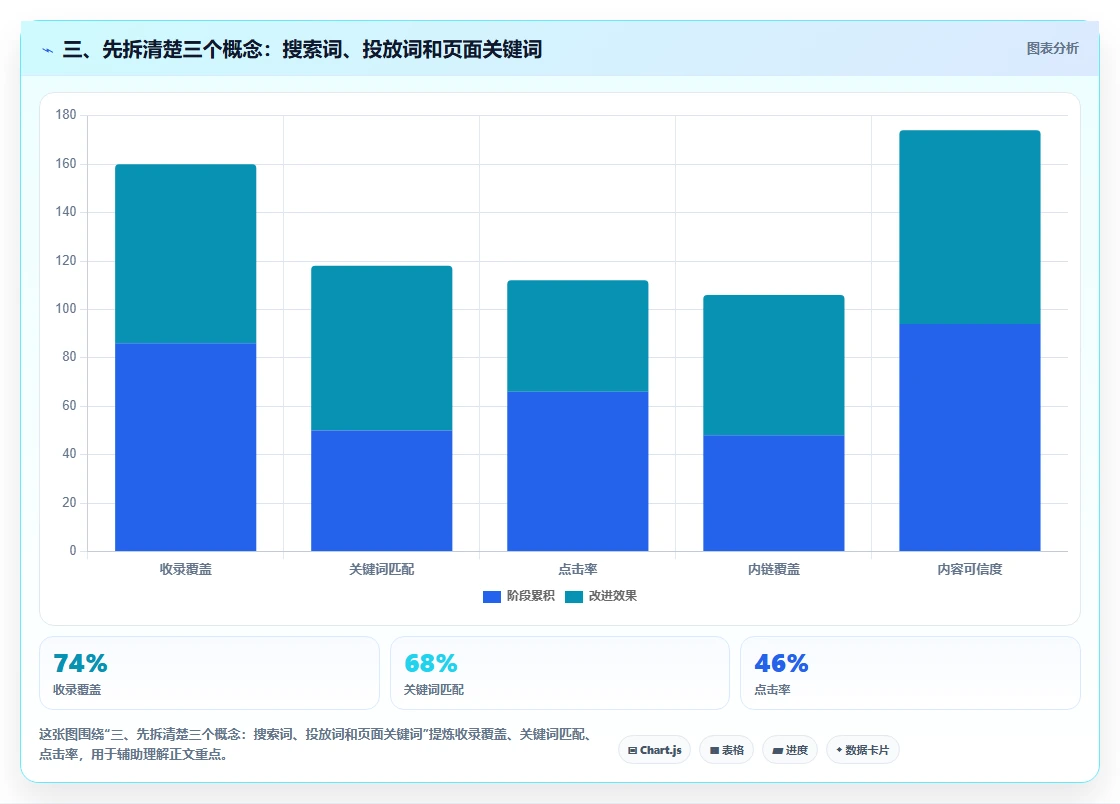
Task: Click the 46% 点击率 stat card
Action: [910, 673]
